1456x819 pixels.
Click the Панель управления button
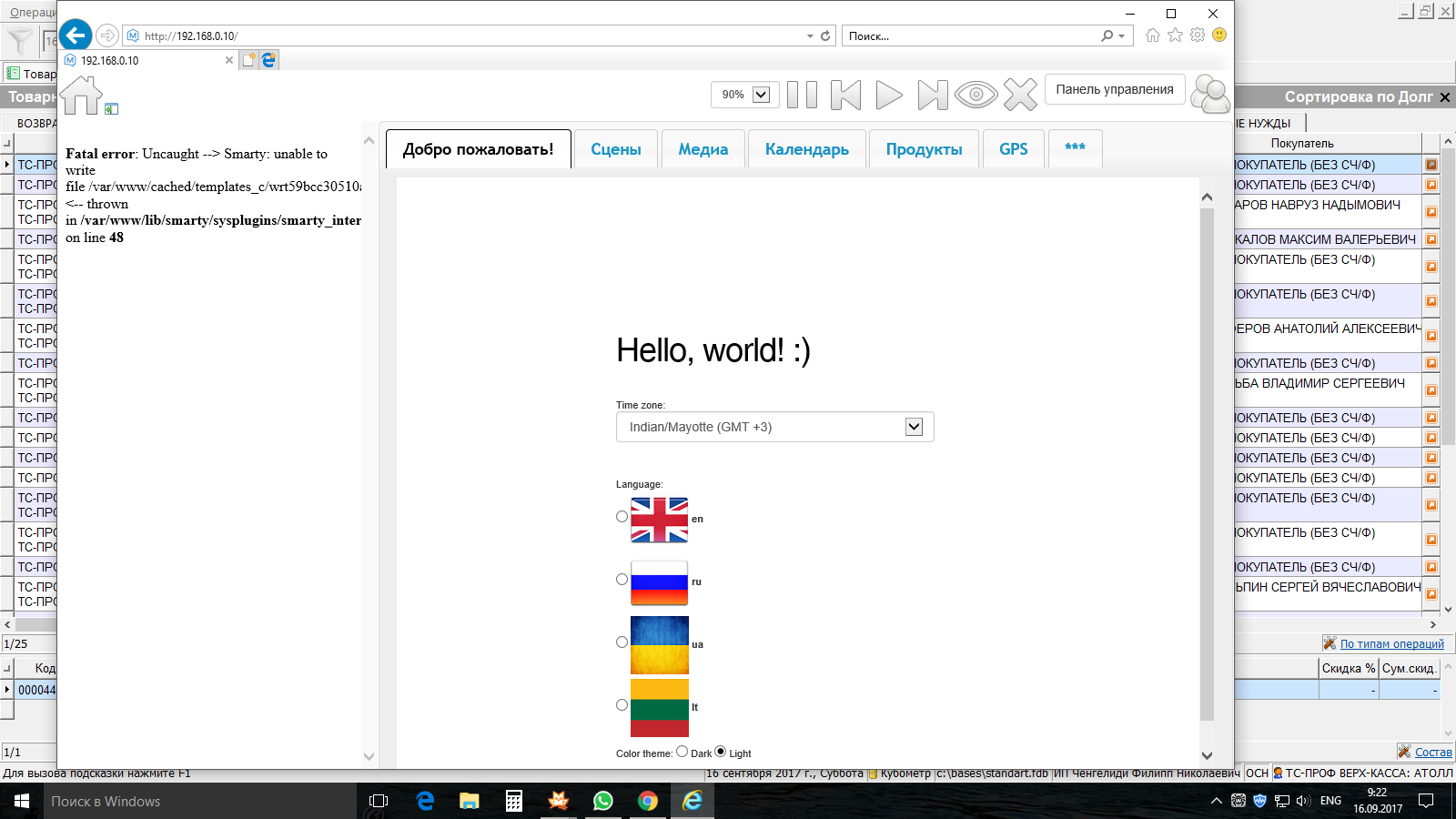(x=1114, y=89)
